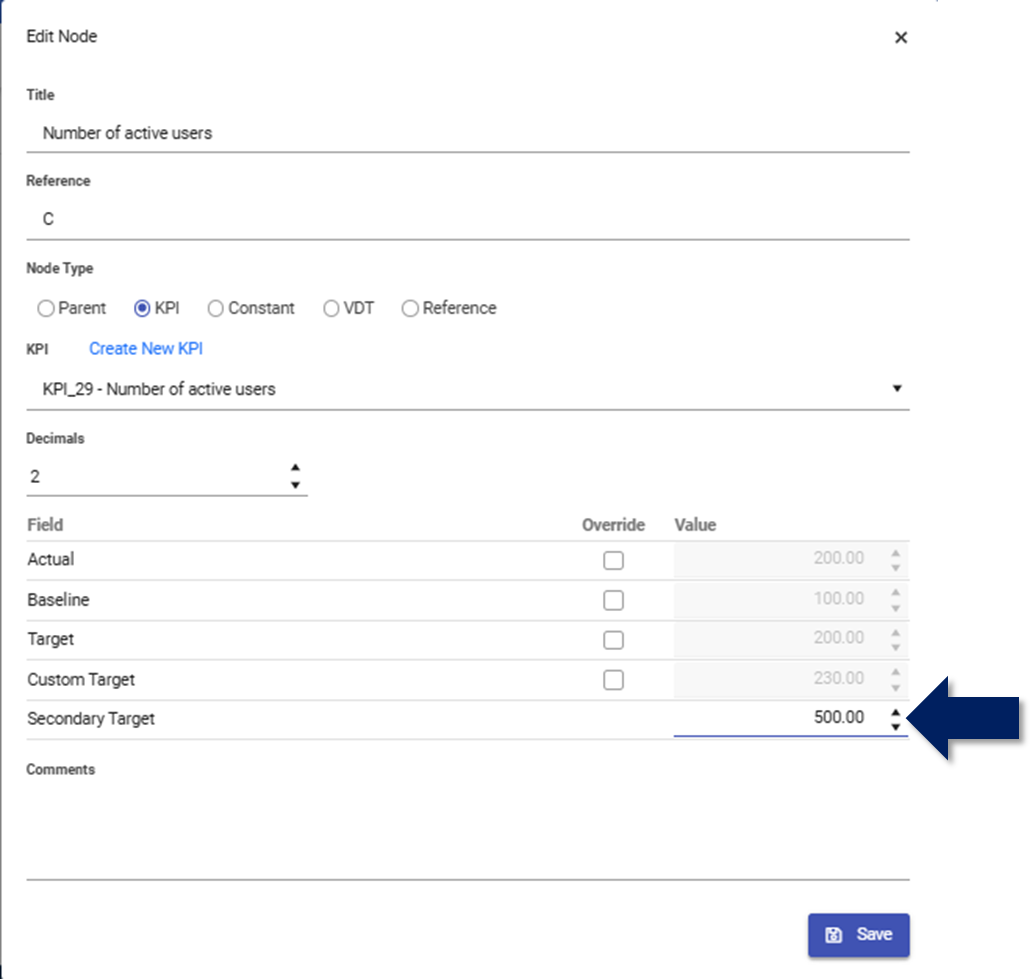The height and width of the screenshot is (979, 1032).
Task: Increase the Decimals value
Action: (x=296, y=467)
